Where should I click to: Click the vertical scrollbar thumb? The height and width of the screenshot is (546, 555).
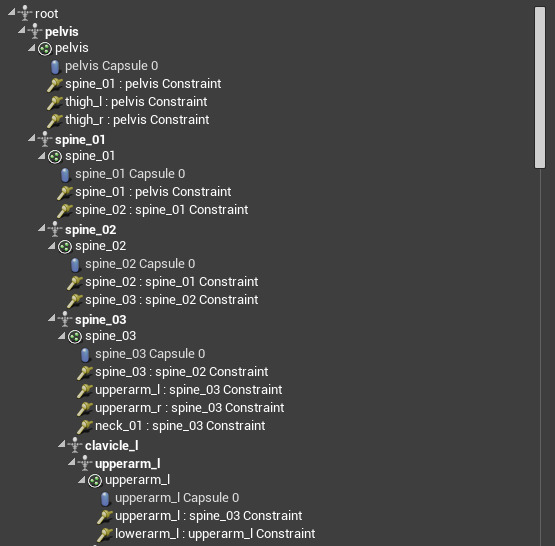click(540, 87)
